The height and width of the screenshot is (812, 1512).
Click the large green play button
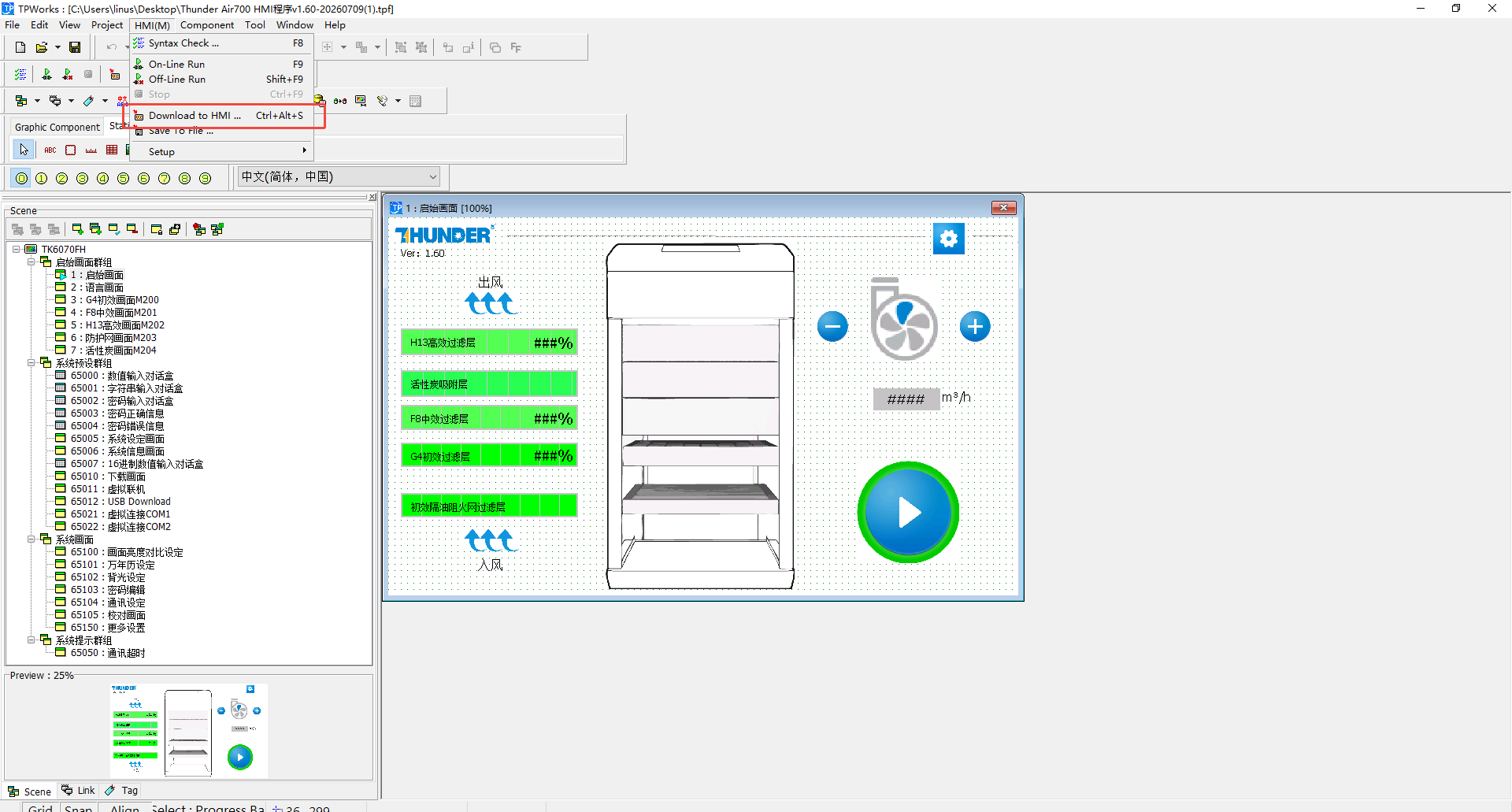[908, 512]
